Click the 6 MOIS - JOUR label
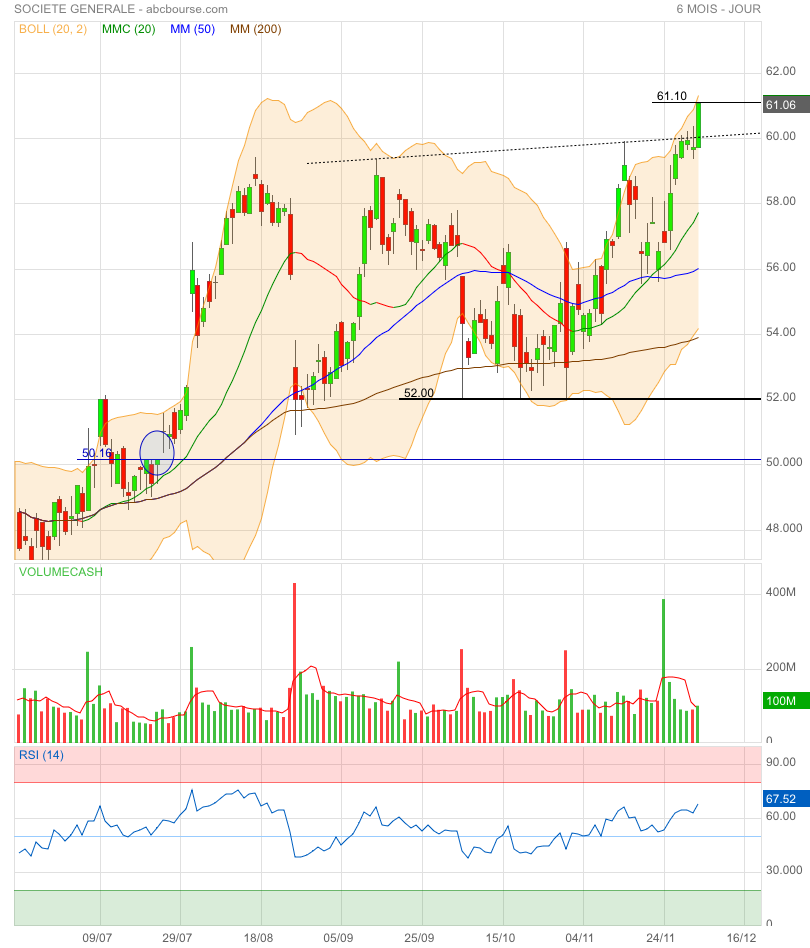Viewport: 810px width, 948px height. [718, 9]
